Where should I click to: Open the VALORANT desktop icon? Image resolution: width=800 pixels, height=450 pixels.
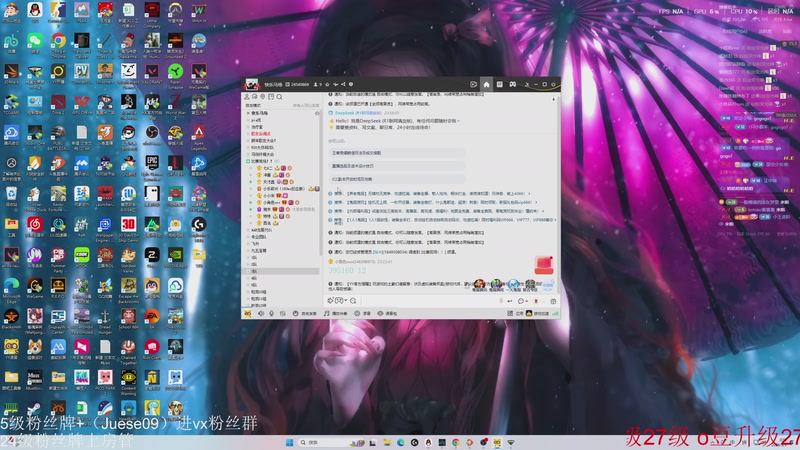click(152, 72)
